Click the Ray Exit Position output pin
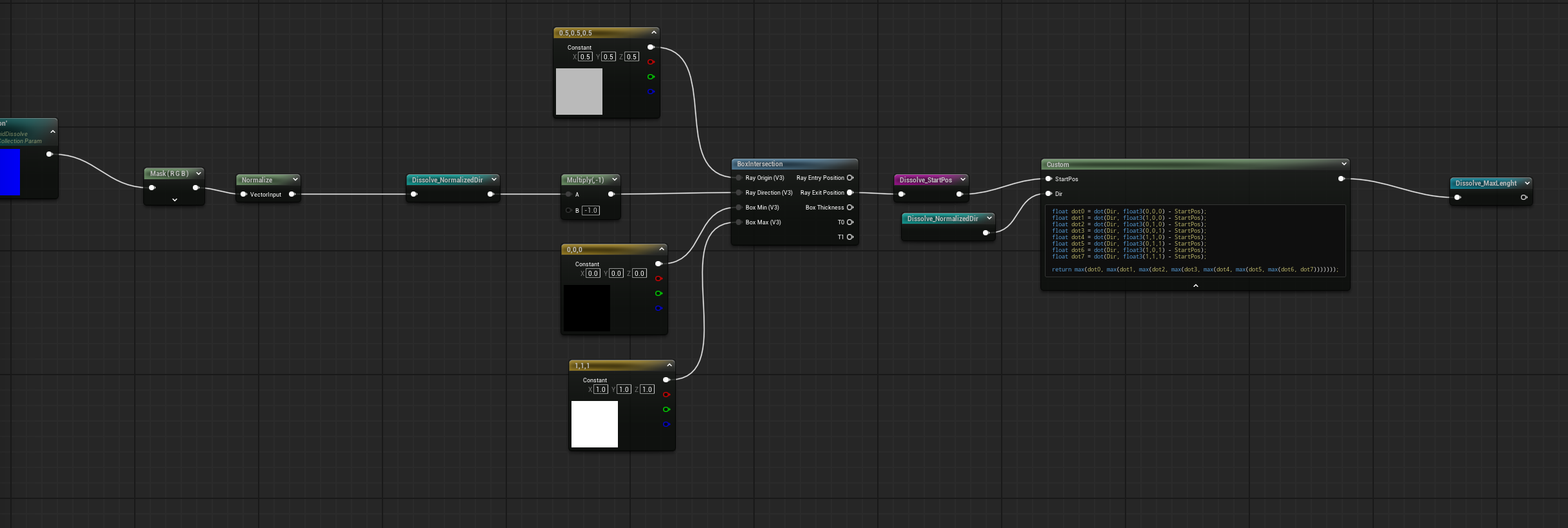The height and width of the screenshot is (528, 1568). 850,193
